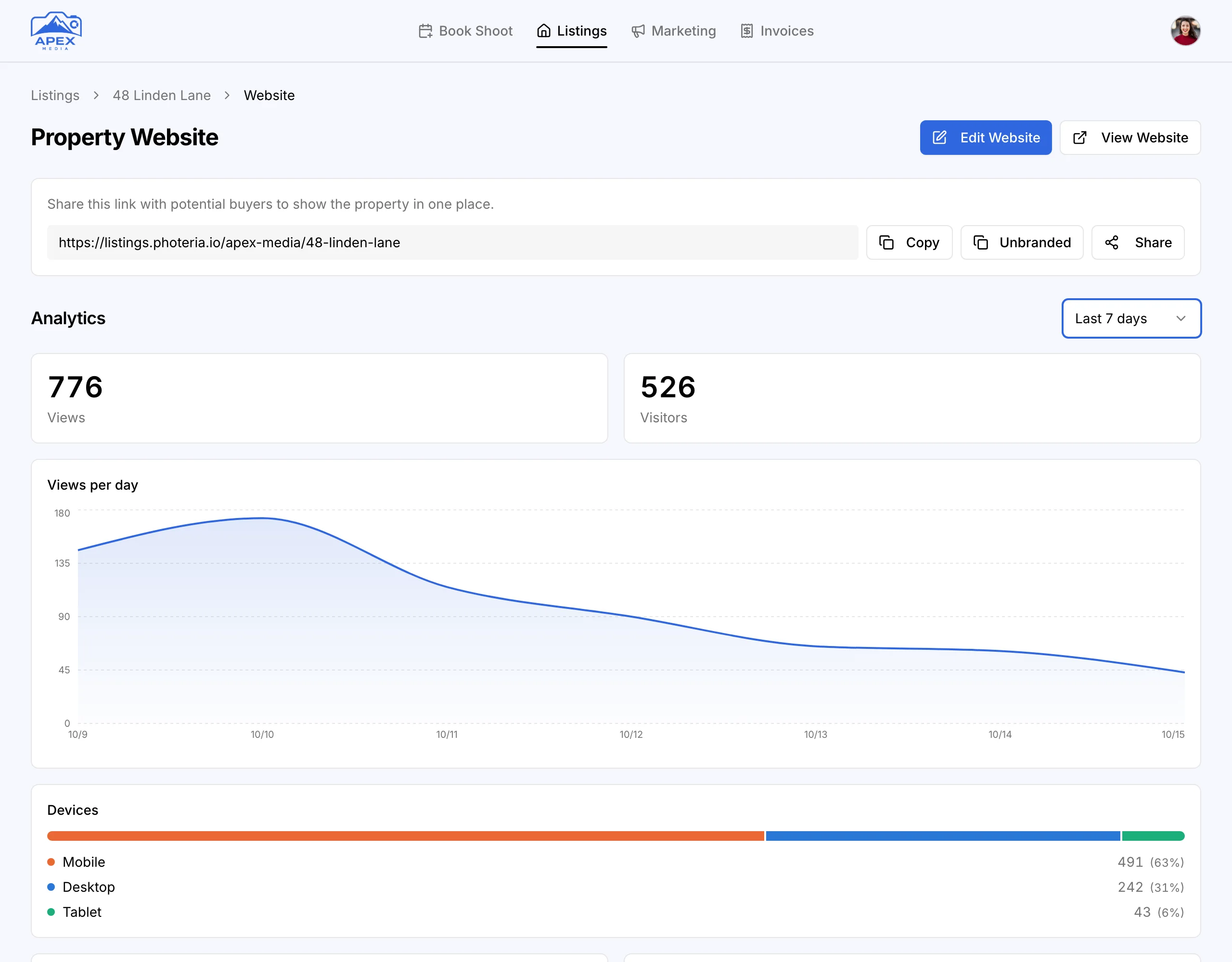Click the 10/14 label on the chart axis
This screenshot has width=1232, height=962.
point(1000,734)
